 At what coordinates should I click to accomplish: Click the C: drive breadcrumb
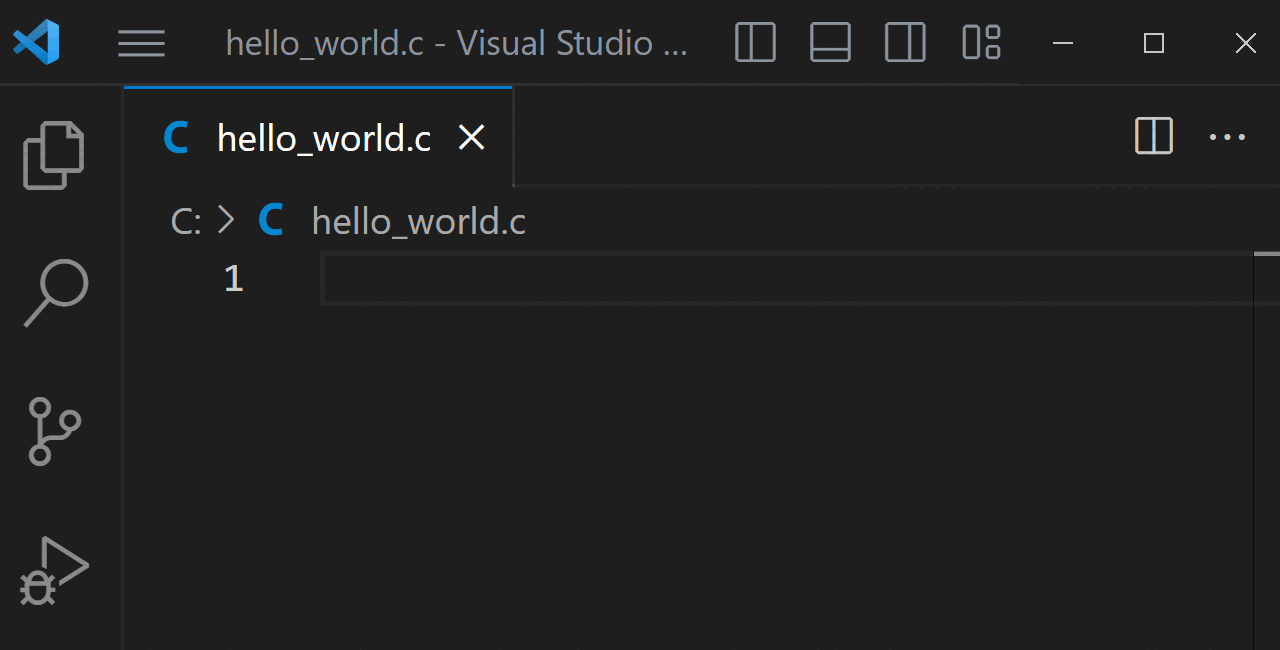click(x=186, y=221)
